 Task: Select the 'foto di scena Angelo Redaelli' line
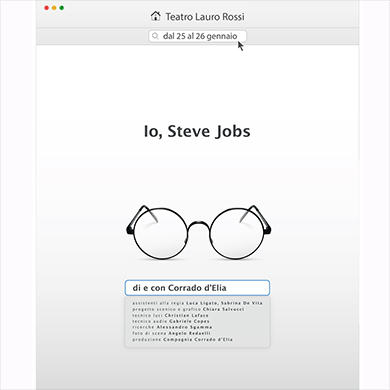[x=171, y=333]
